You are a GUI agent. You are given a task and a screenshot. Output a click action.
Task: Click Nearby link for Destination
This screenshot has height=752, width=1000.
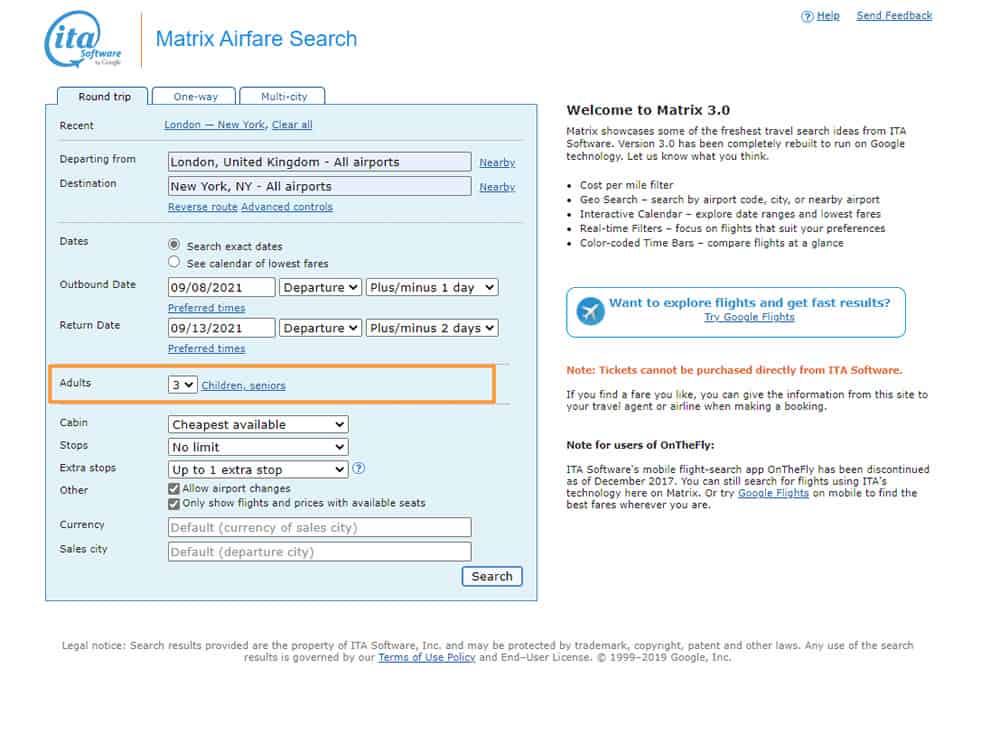[x=497, y=187]
